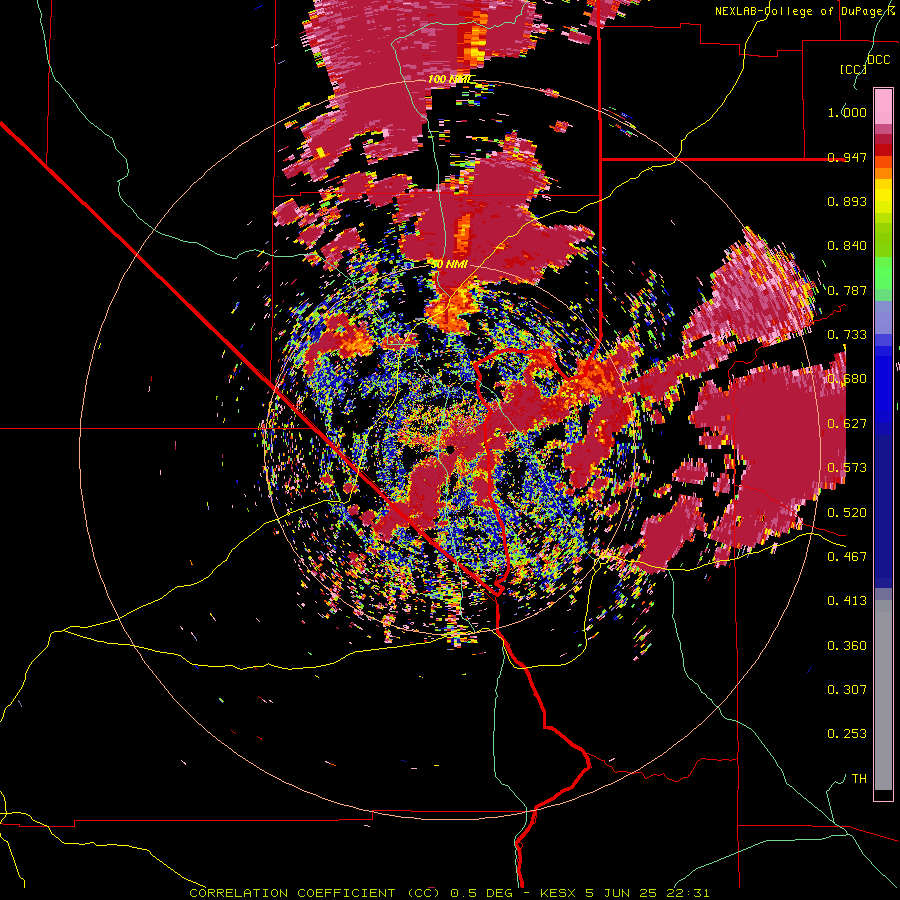The image size is (900, 900).
Task: Select the 0.893 legend value
Action: click(x=847, y=201)
